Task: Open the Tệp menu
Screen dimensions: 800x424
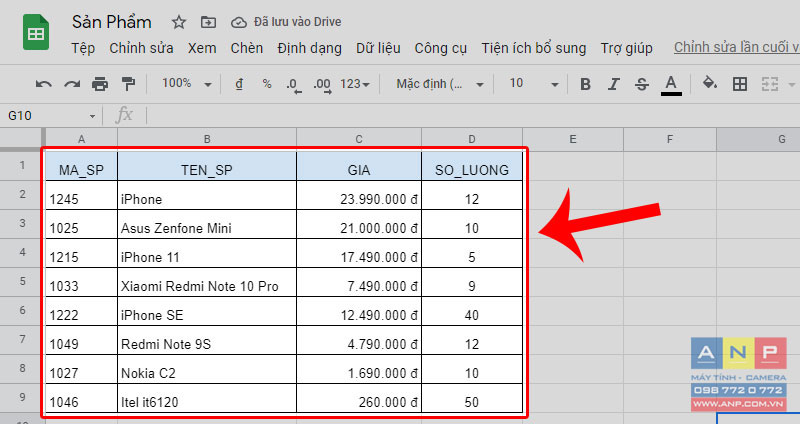Action: 83,48
